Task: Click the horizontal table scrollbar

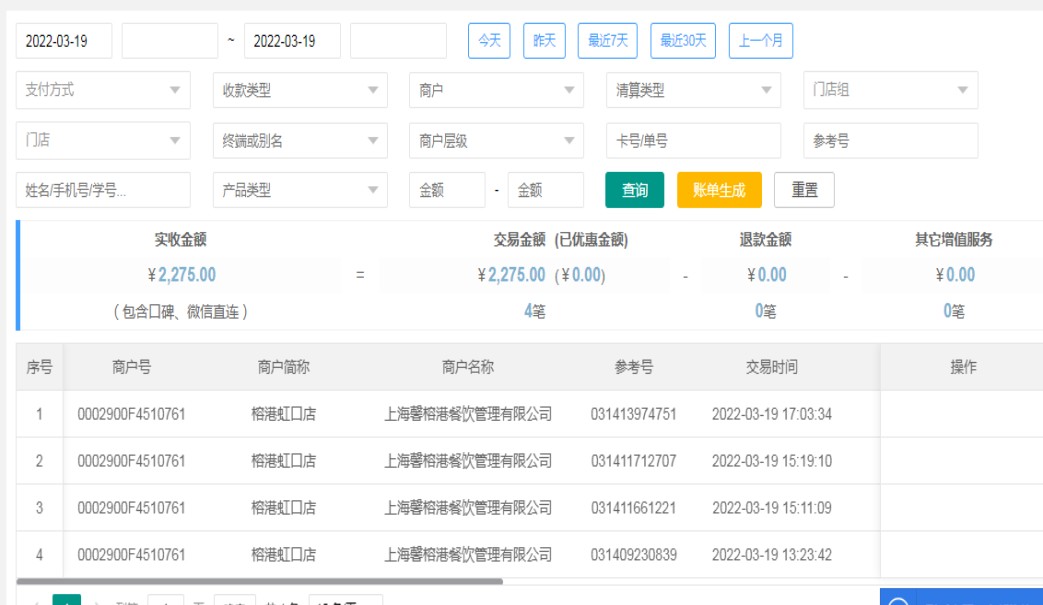Action: tap(260, 580)
